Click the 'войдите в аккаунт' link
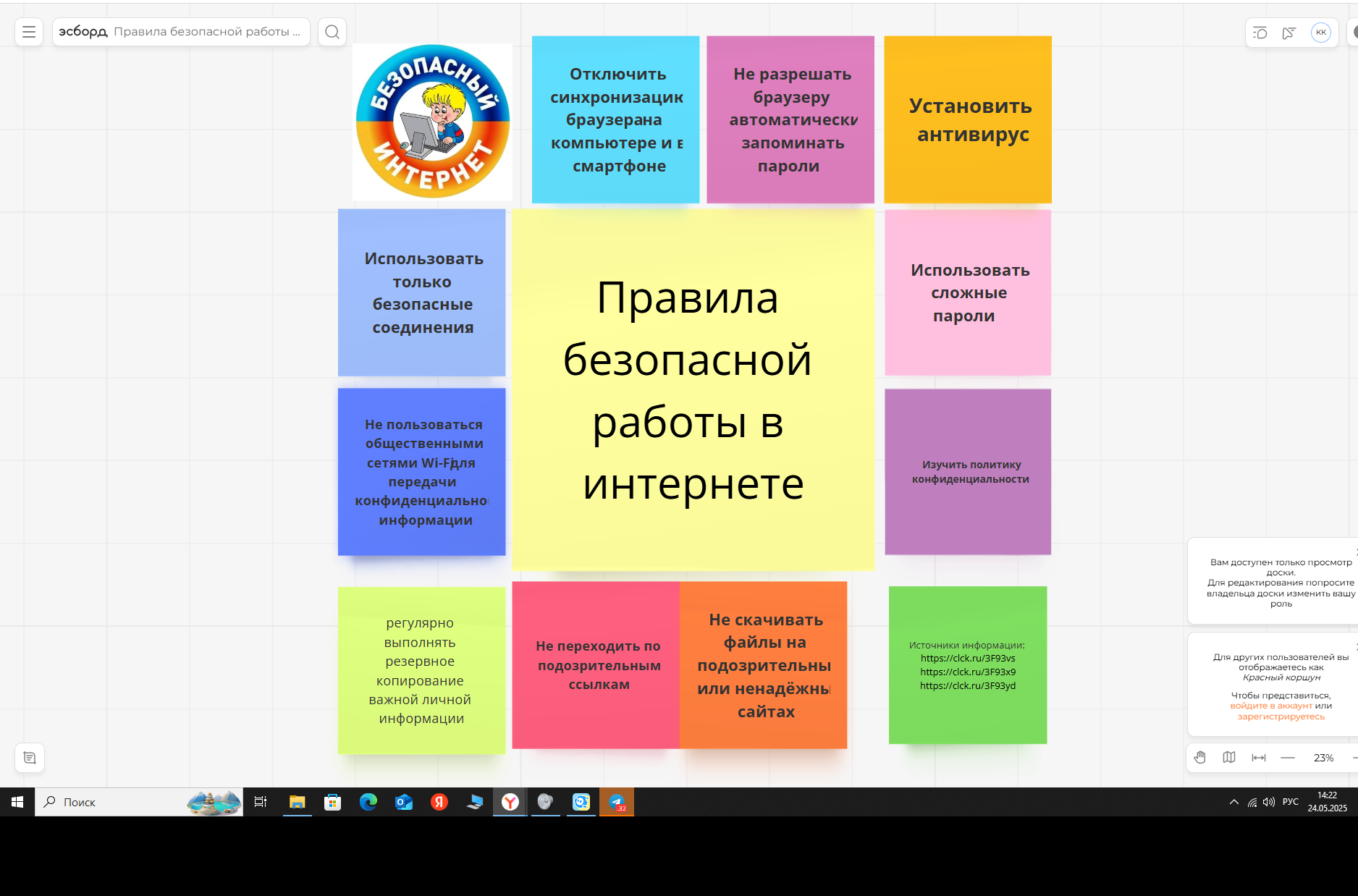Image resolution: width=1358 pixels, height=896 pixels. point(1270,706)
